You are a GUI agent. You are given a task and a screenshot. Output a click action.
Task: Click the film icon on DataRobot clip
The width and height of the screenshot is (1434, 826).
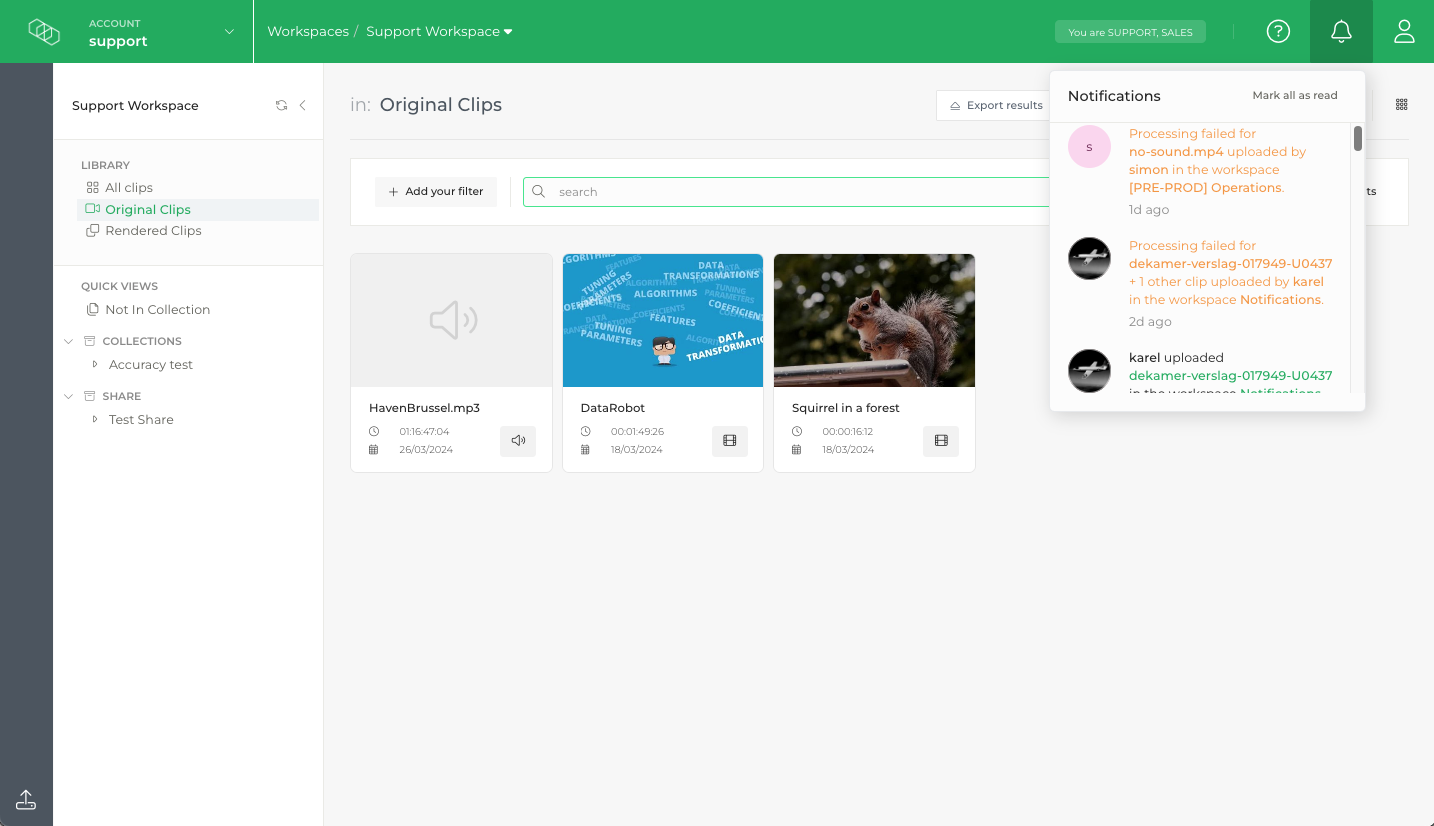point(729,441)
